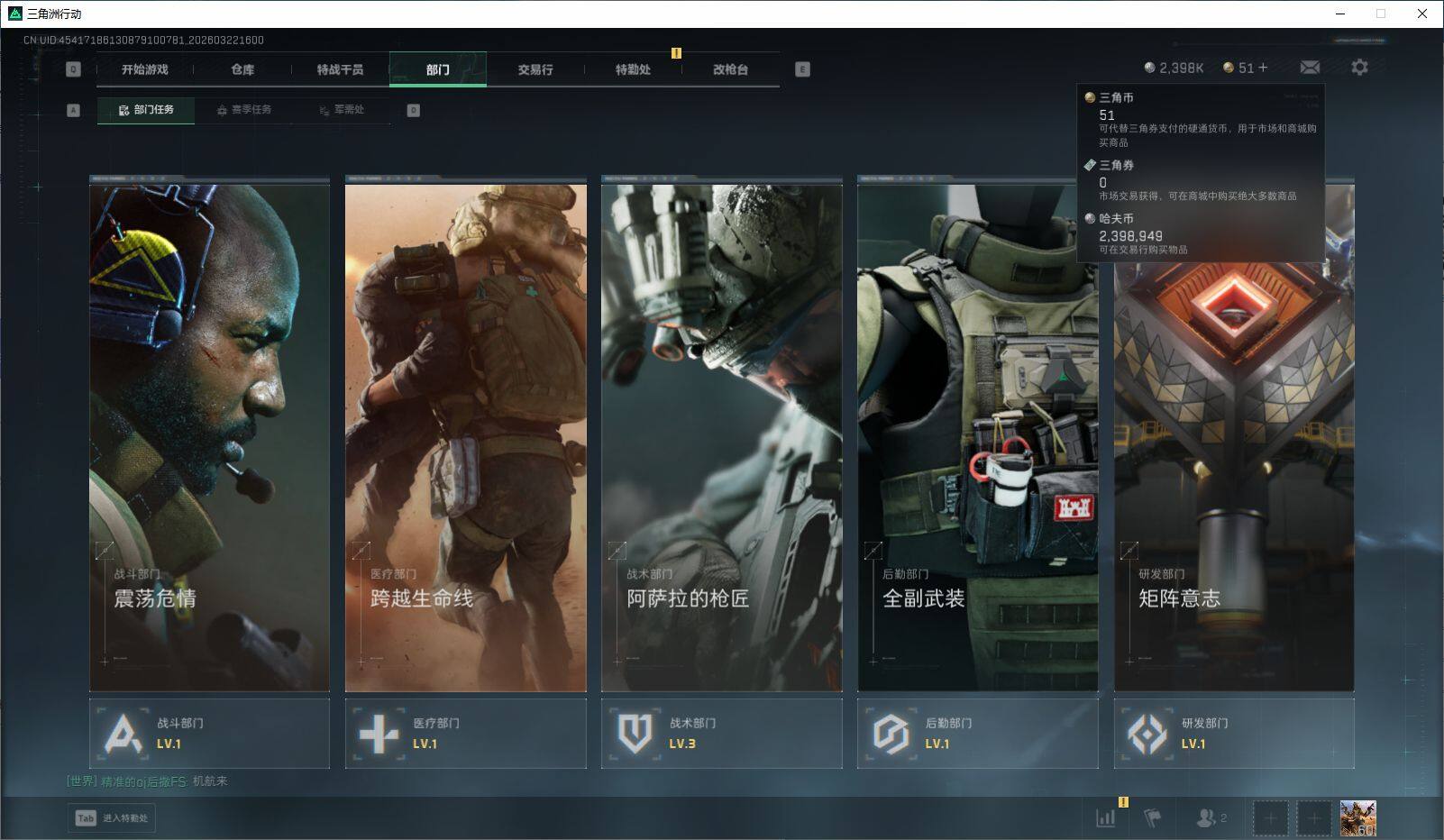Open the stats chart icon in bottom bar
The width and height of the screenshot is (1444, 840).
[x=1105, y=817]
